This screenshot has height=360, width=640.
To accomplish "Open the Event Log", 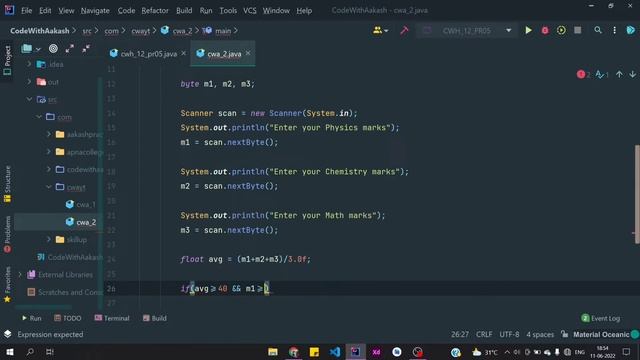I will coord(600,318).
